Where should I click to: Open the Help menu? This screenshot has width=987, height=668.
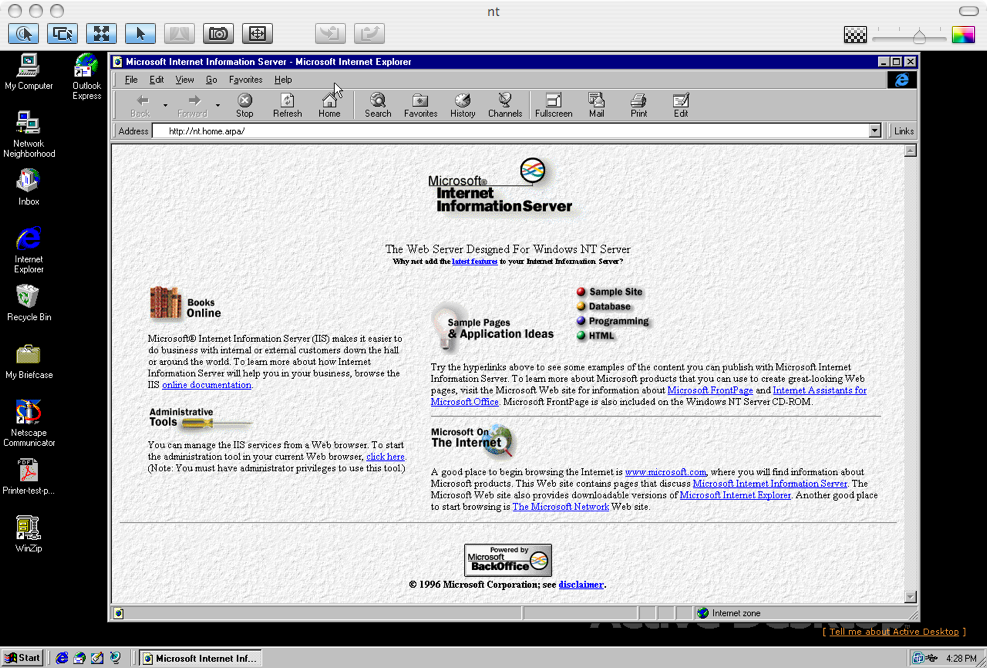point(283,80)
